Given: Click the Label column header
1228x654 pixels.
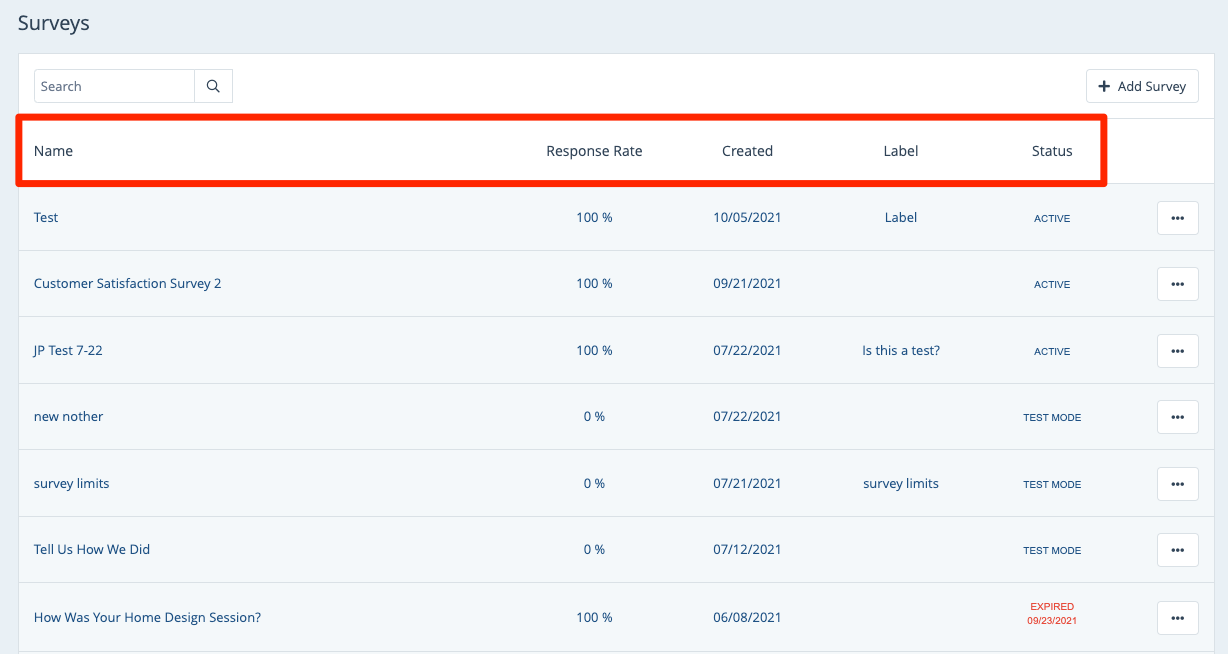Looking at the screenshot, I should click(900, 151).
